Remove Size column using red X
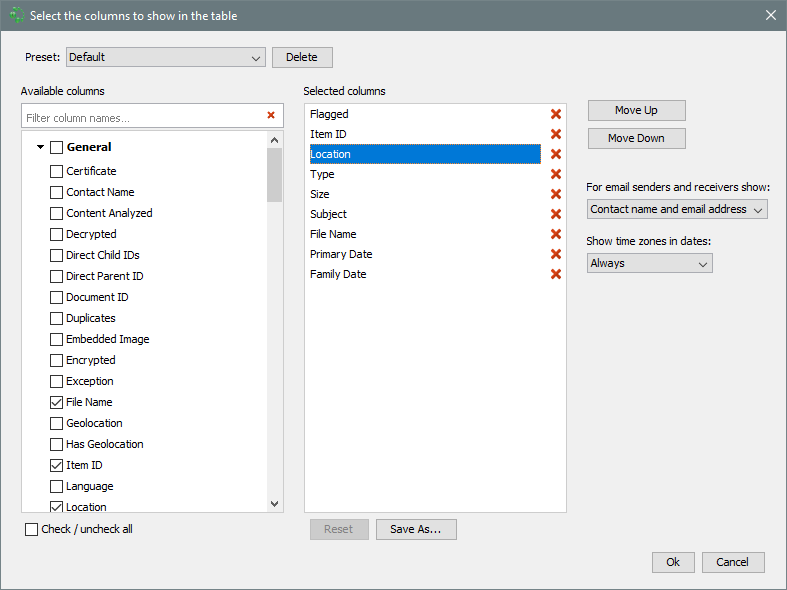Image resolution: width=787 pixels, height=590 pixels. [556, 194]
